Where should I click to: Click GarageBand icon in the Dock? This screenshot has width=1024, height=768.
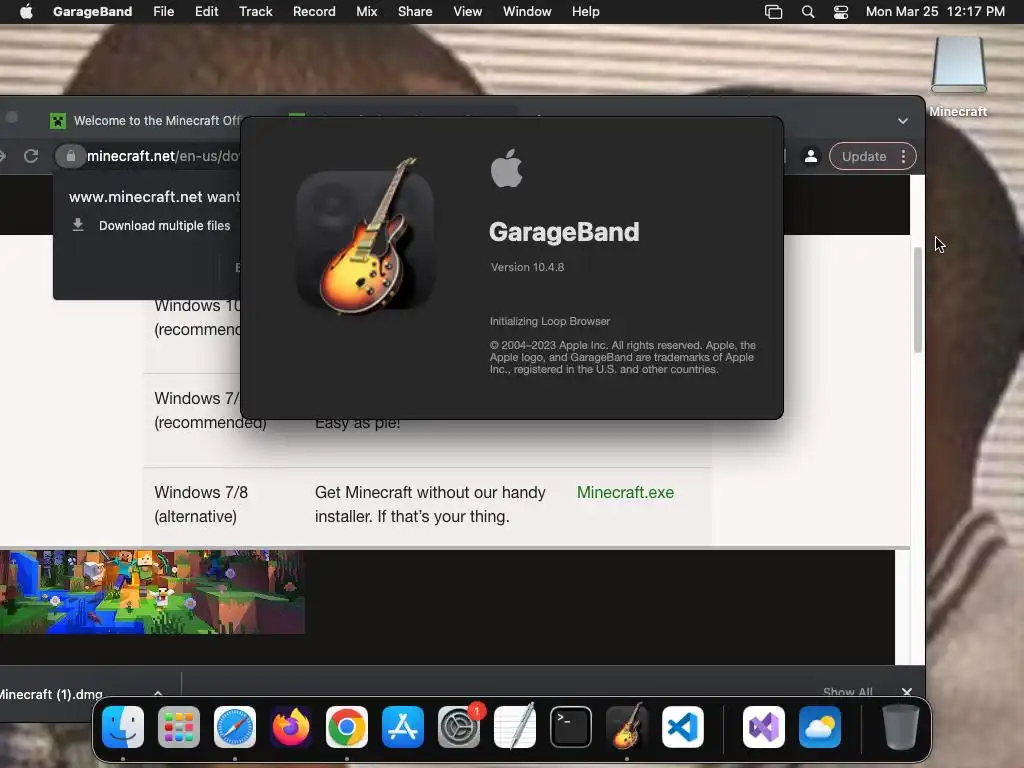[627, 727]
